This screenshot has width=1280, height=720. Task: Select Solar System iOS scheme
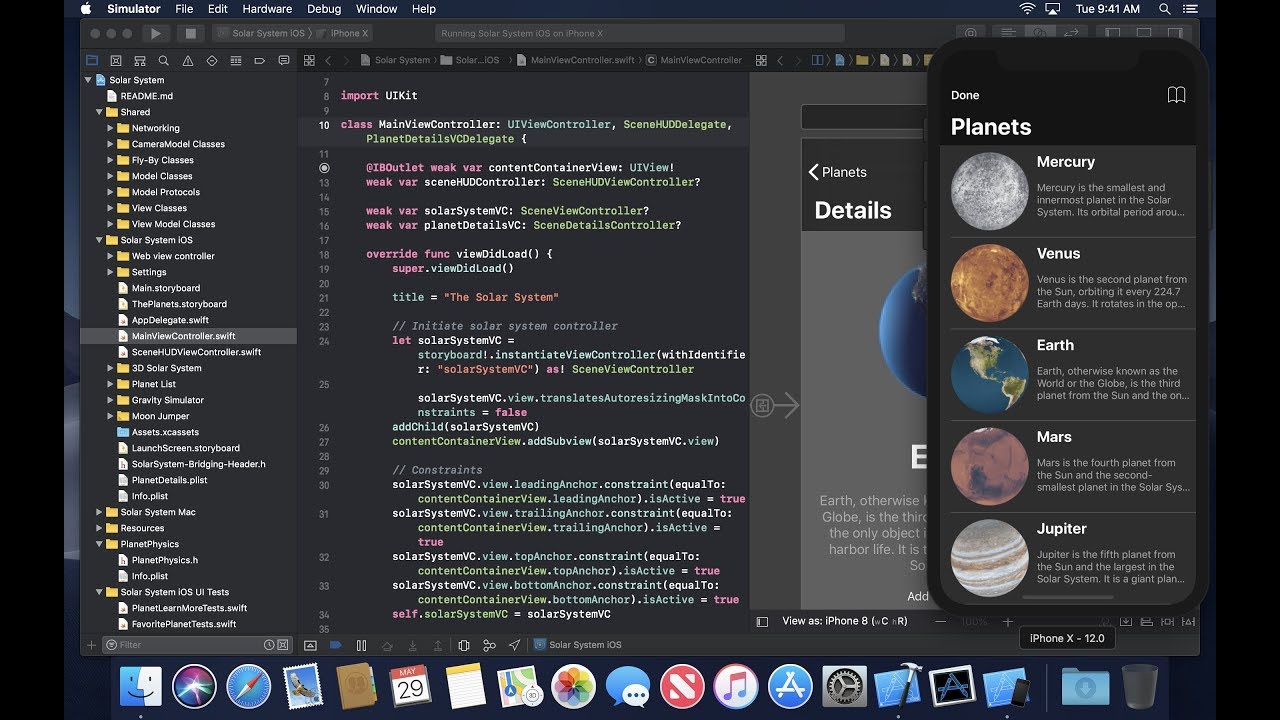(x=262, y=33)
